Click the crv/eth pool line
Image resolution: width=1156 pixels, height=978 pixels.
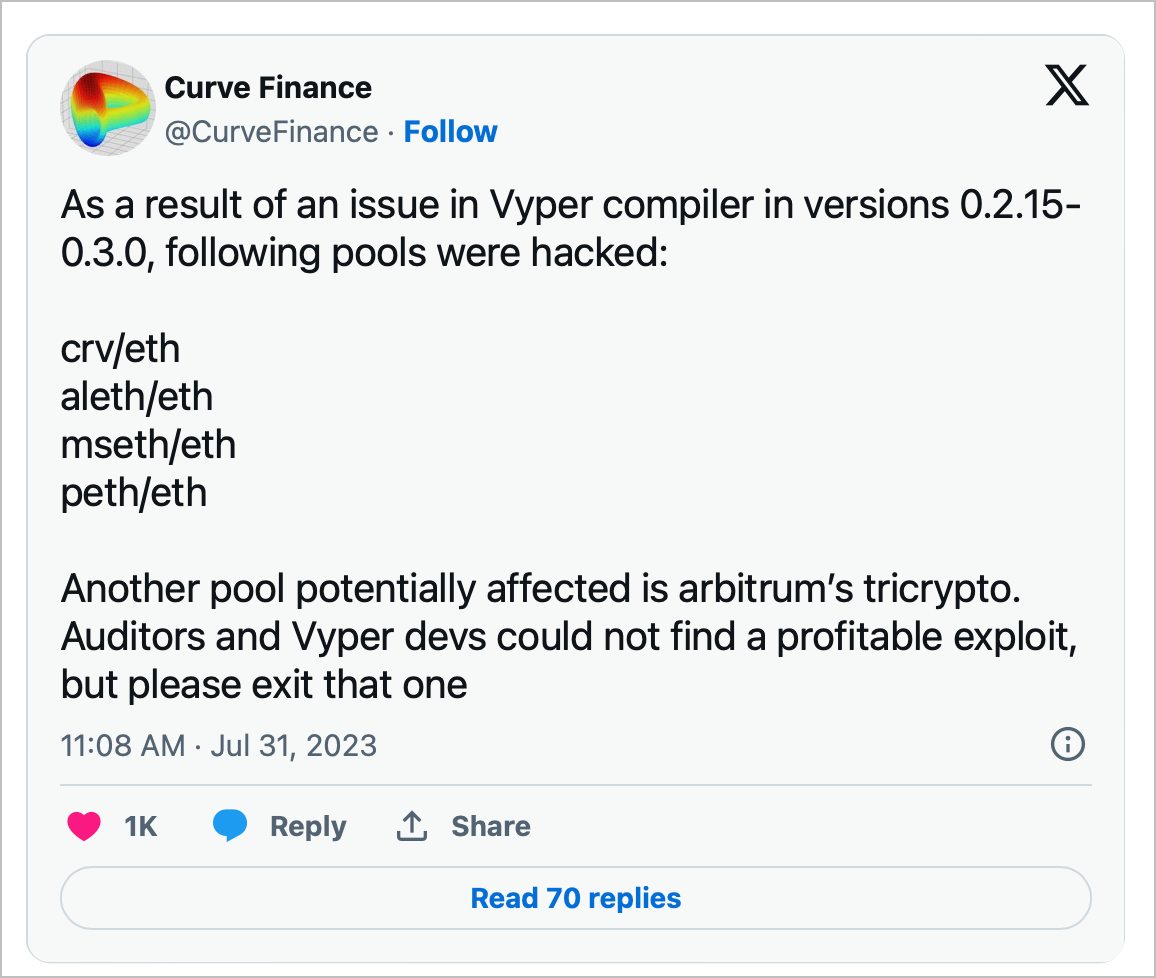(x=120, y=349)
